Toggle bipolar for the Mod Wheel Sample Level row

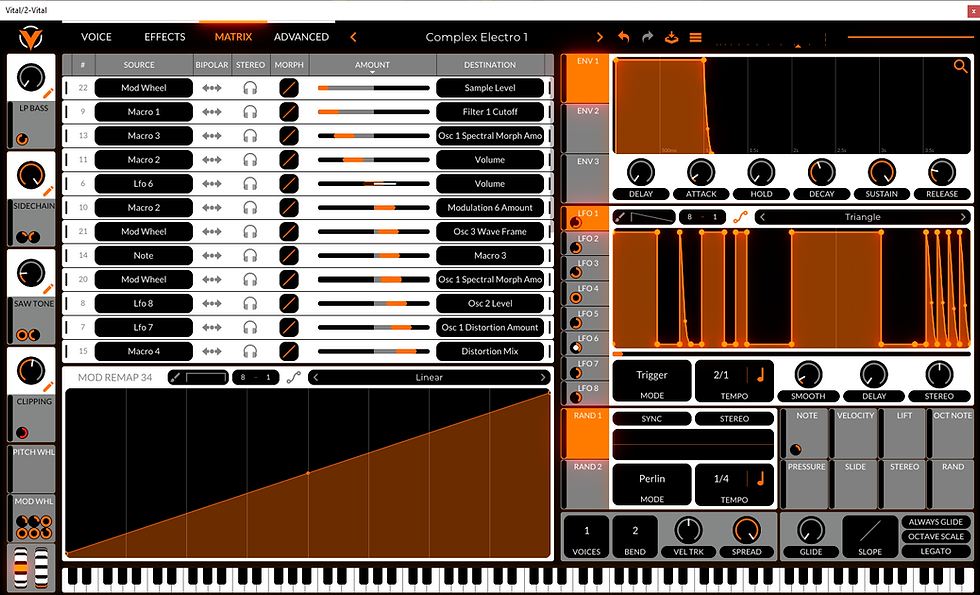point(212,88)
